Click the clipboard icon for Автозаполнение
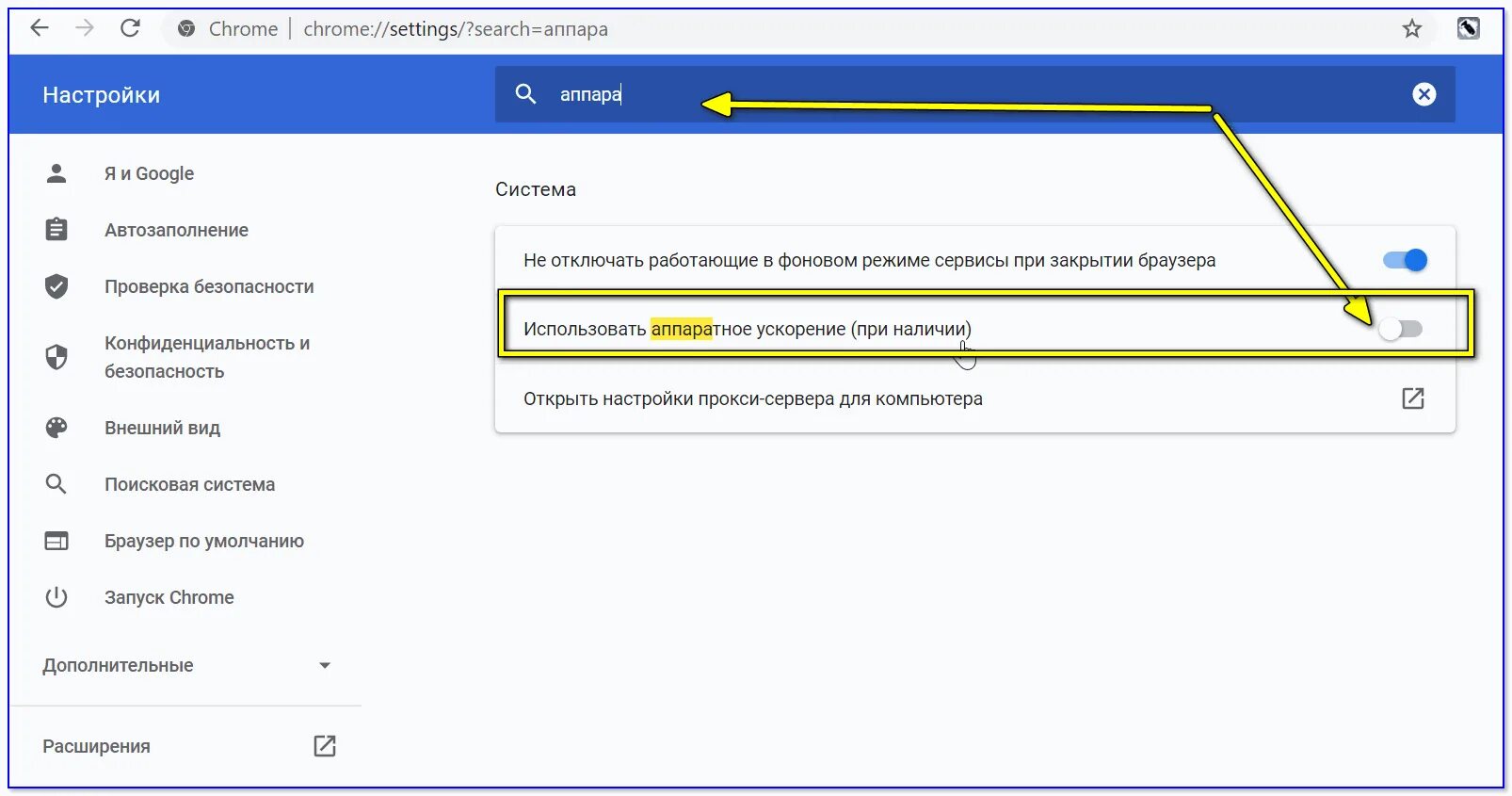This screenshot has height=796, width=1512. pos(56,229)
